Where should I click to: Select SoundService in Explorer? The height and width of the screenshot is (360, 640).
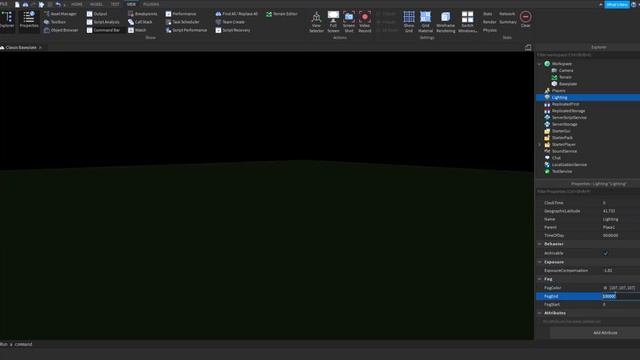tap(564, 151)
